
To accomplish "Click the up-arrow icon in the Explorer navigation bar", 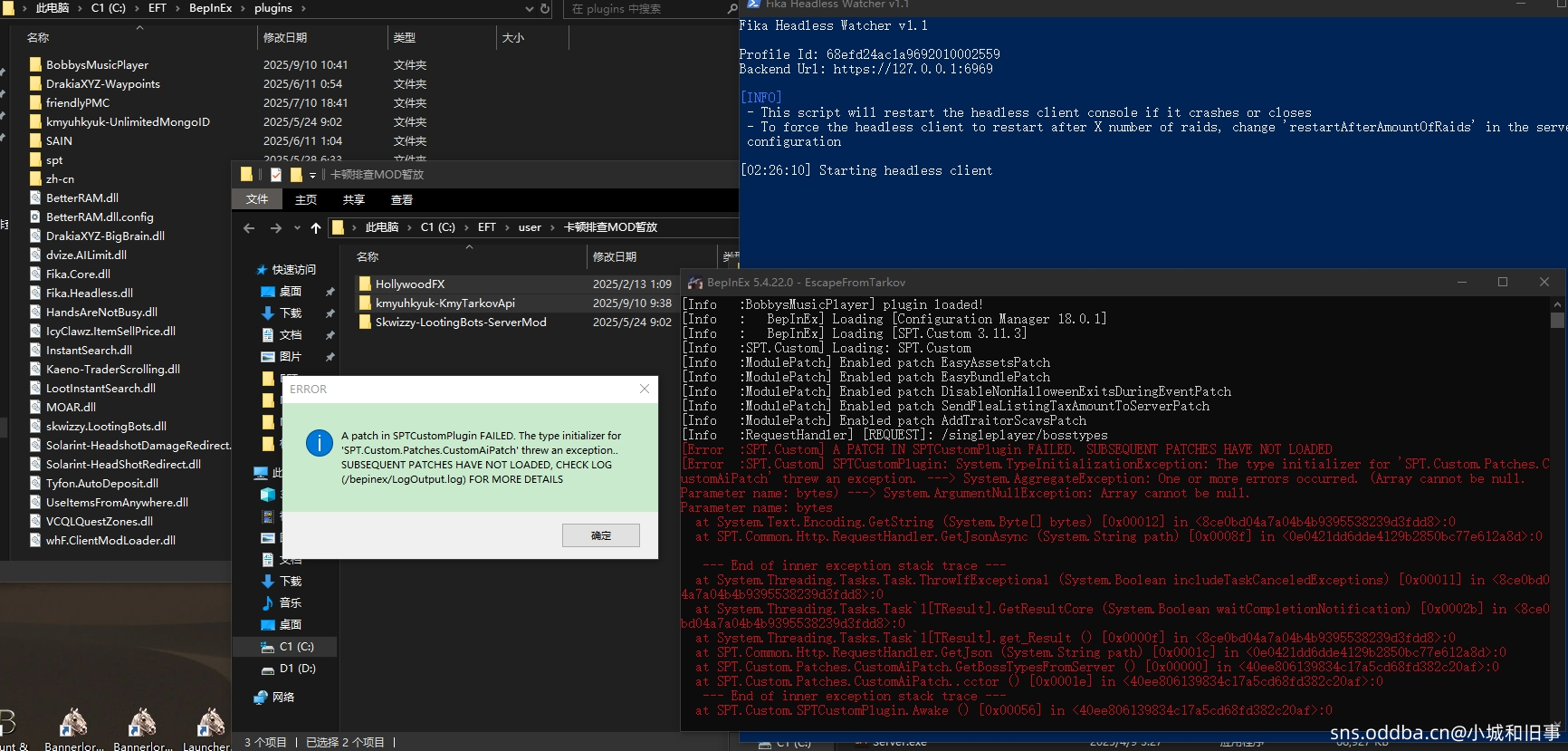I will click(x=315, y=228).
